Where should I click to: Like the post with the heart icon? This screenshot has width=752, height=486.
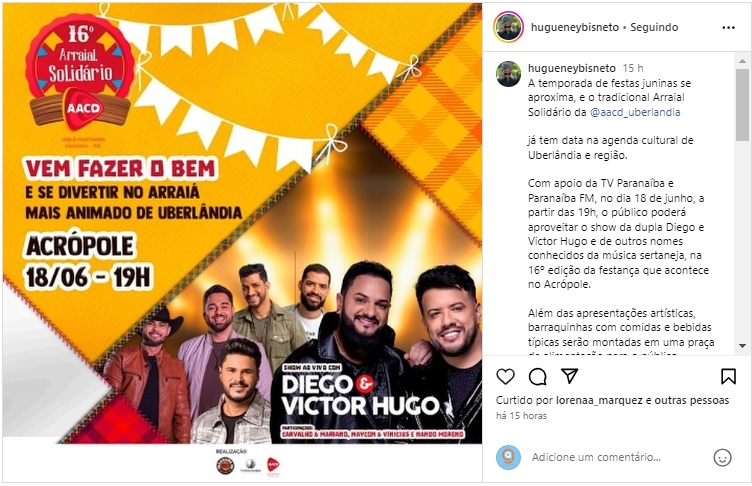tap(505, 377)
